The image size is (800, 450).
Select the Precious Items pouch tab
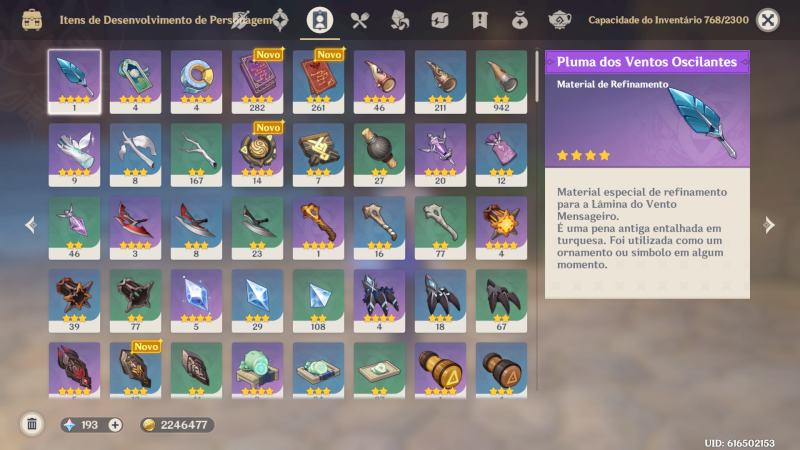(519, 20)
